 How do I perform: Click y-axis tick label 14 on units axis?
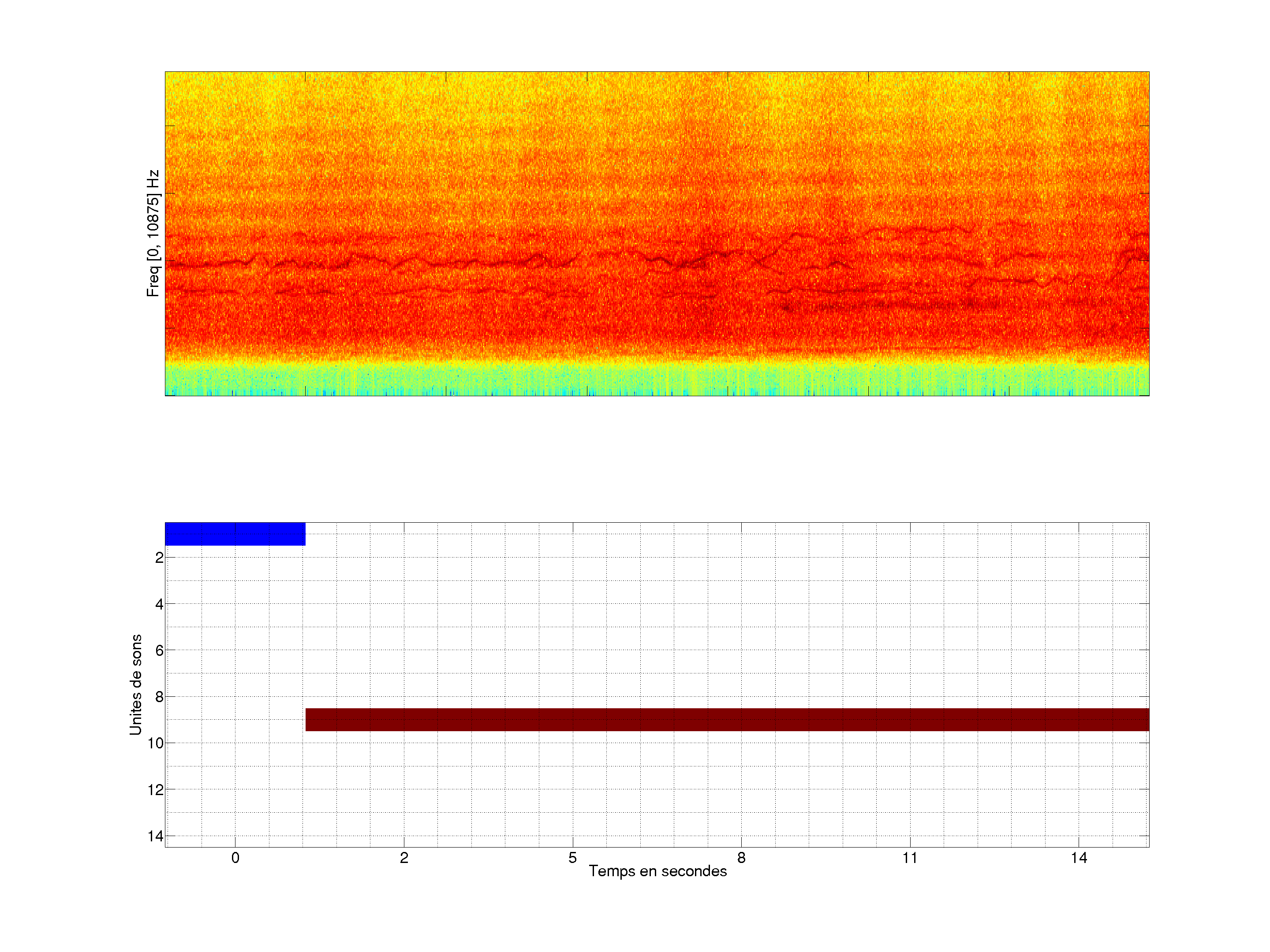pos(156,836)
